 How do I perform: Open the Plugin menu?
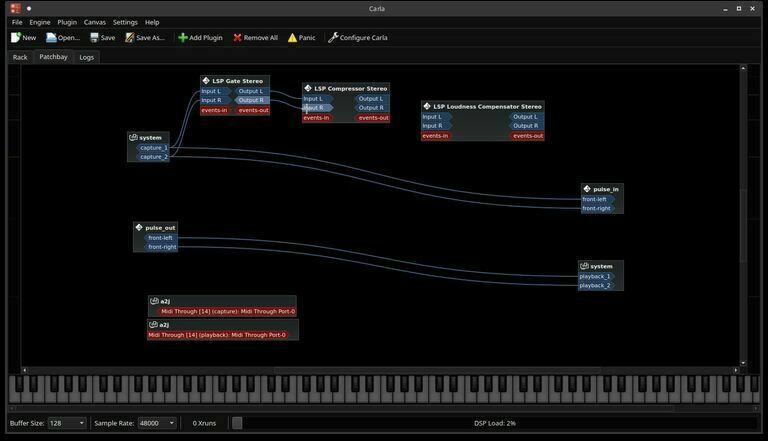point(67,22)
